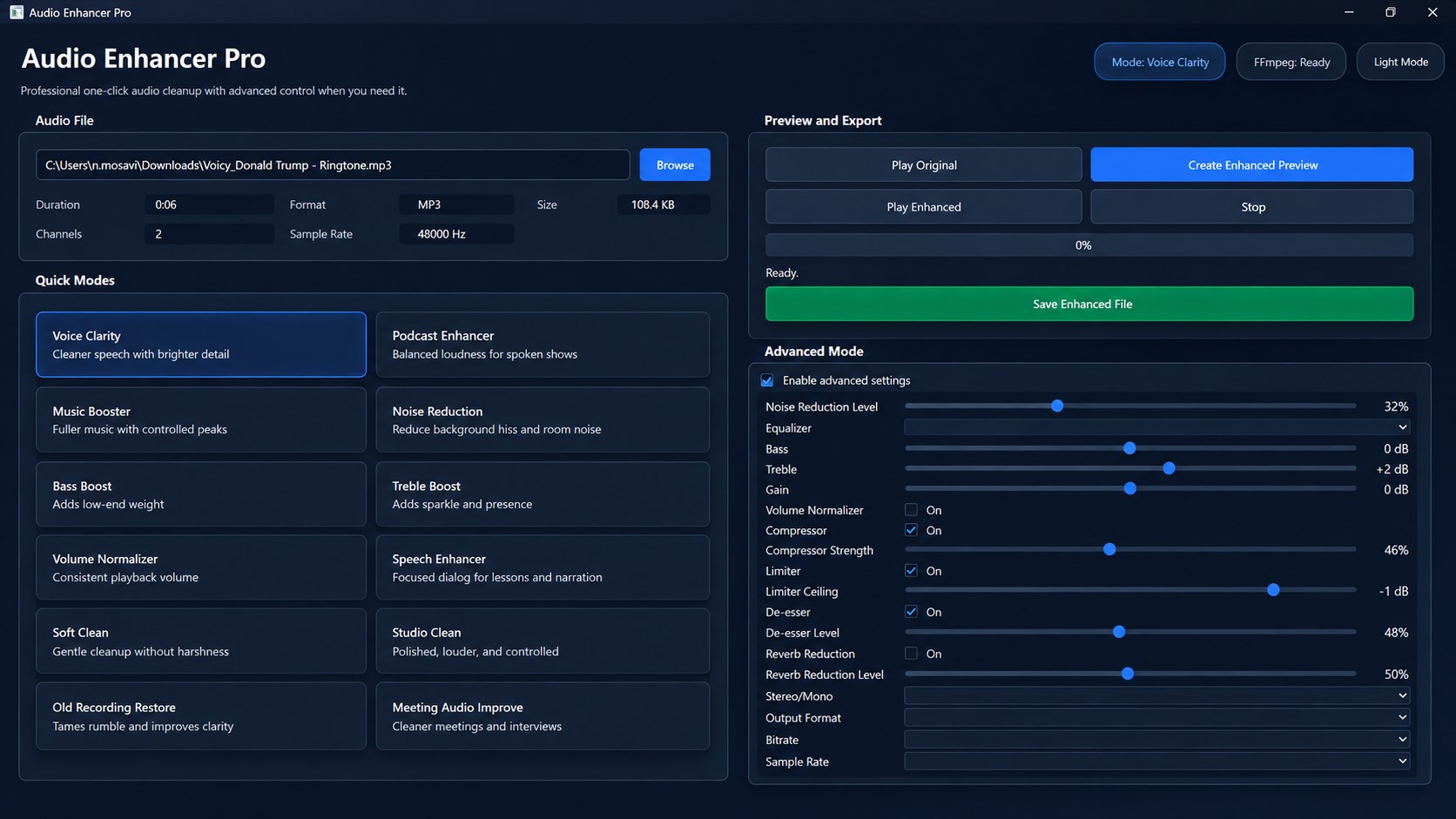Open the Equalizer dropdown

1157,427
